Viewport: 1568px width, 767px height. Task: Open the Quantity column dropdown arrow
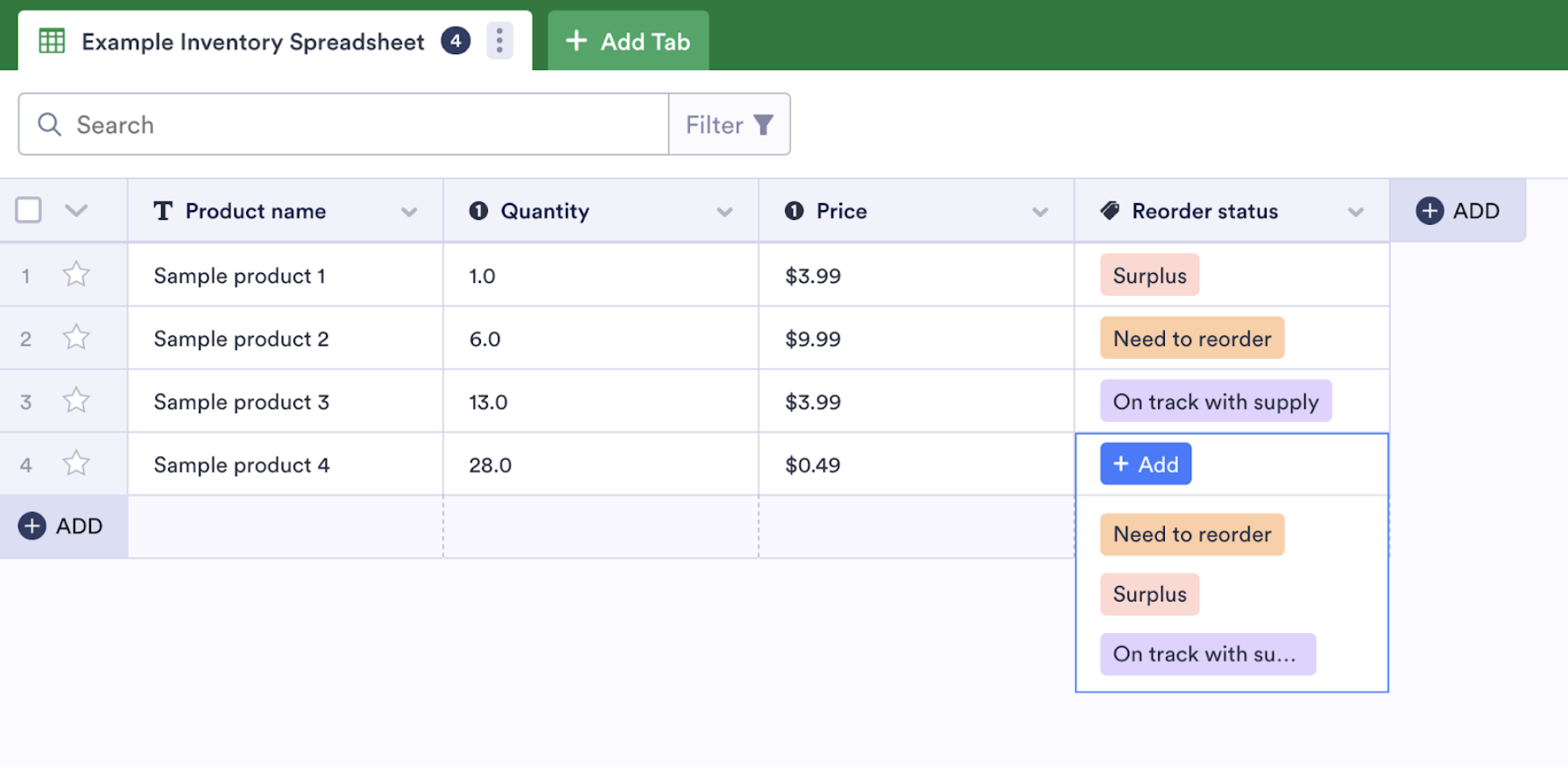(x=724, y=212)
